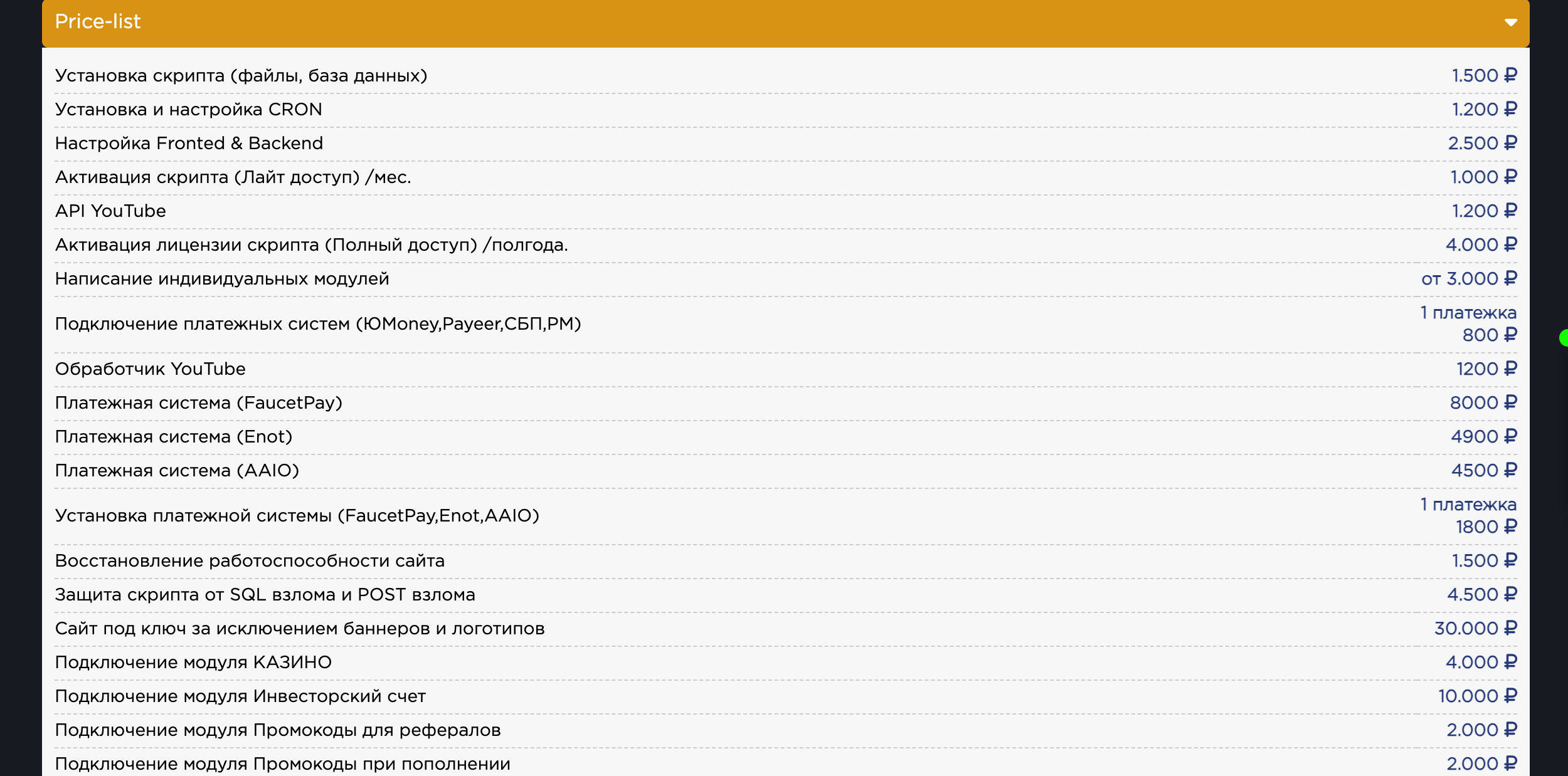Click 'Установка и настройка CRON' item
The height and width of the screenshot is (776, 1568).
(188, 110)
